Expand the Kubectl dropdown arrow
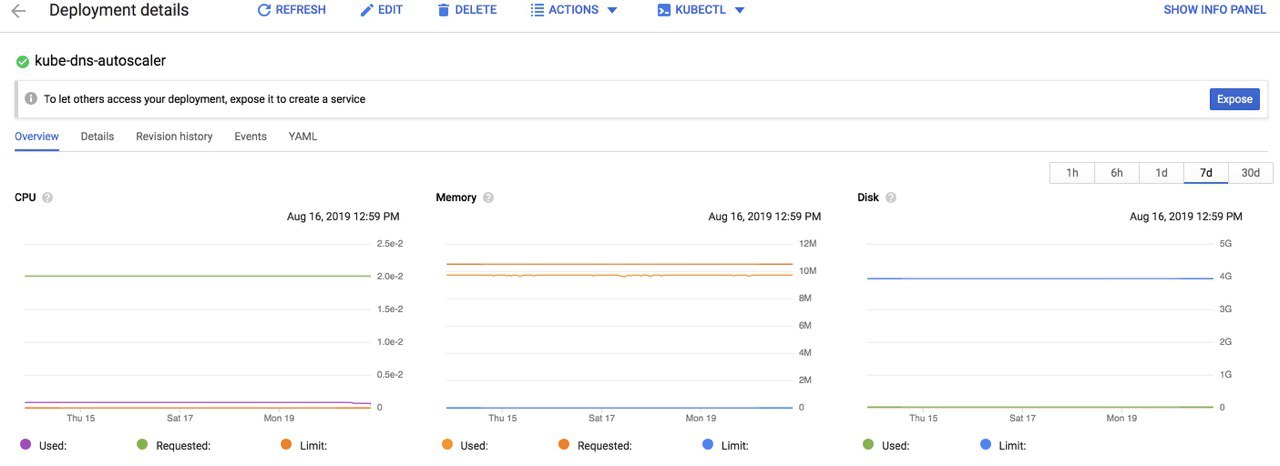The image size is (1280, 466). (739, 10)
